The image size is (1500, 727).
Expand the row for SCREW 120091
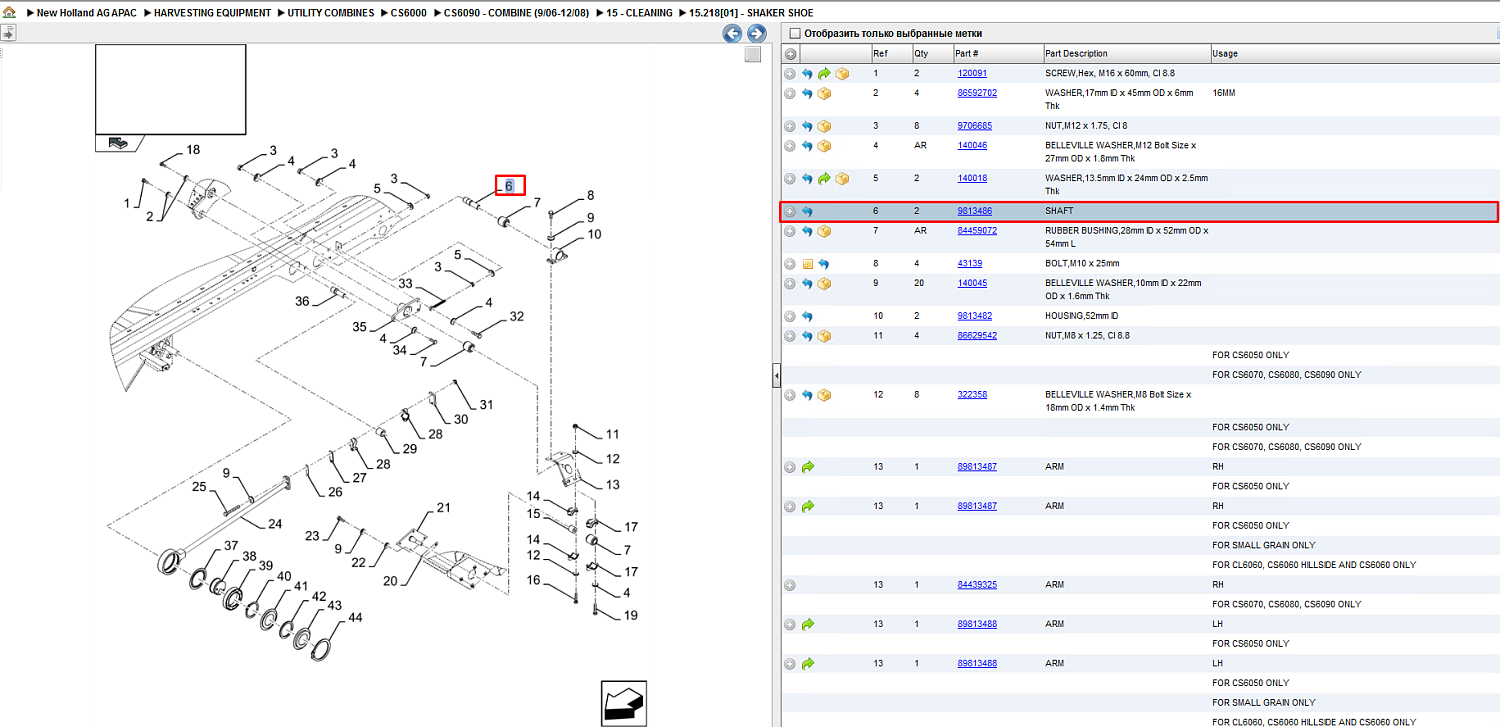(790, 74)
